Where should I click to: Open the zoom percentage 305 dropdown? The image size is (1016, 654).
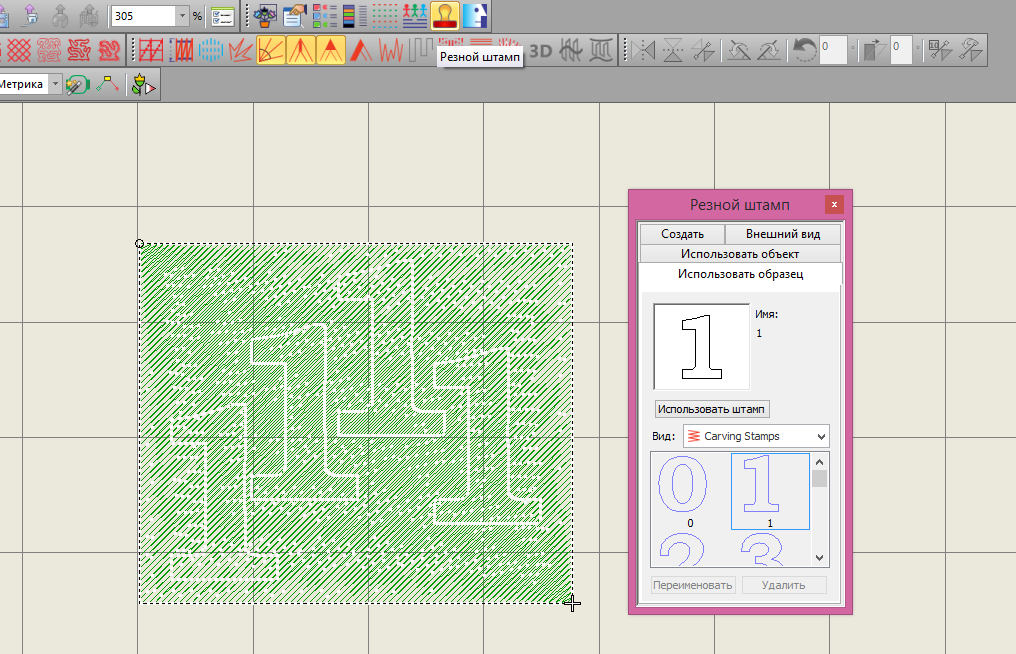point(181,16)
